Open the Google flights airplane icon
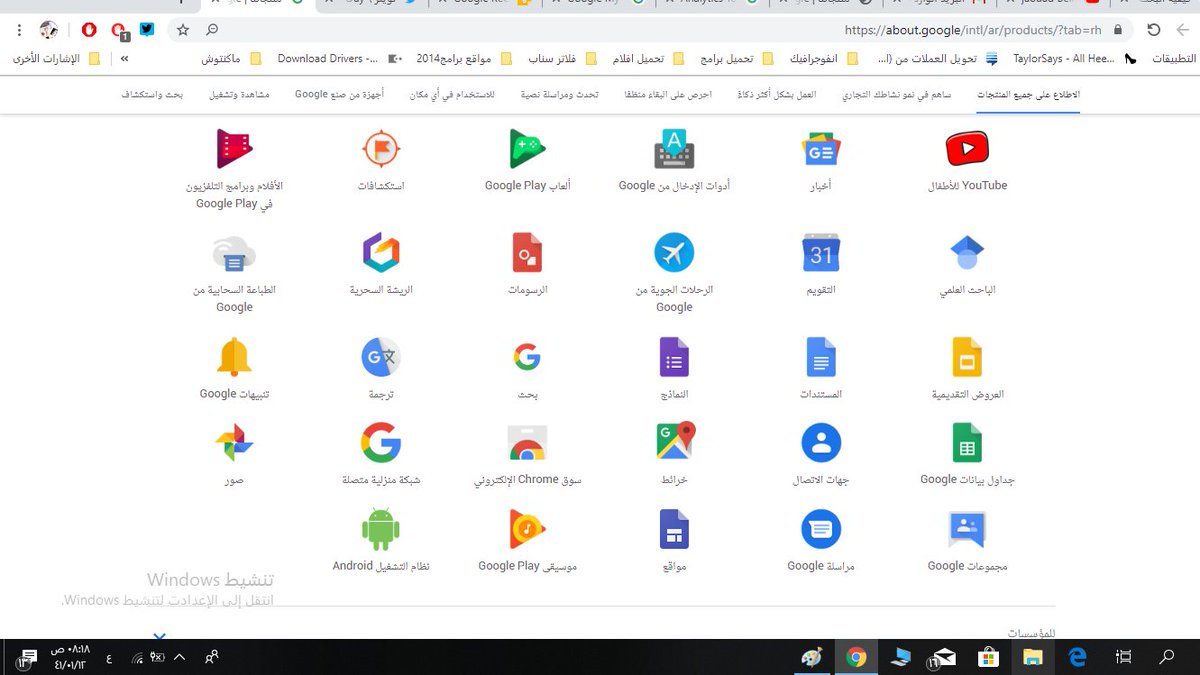This screenshot has height=675, width=1200. pos(674,253)
